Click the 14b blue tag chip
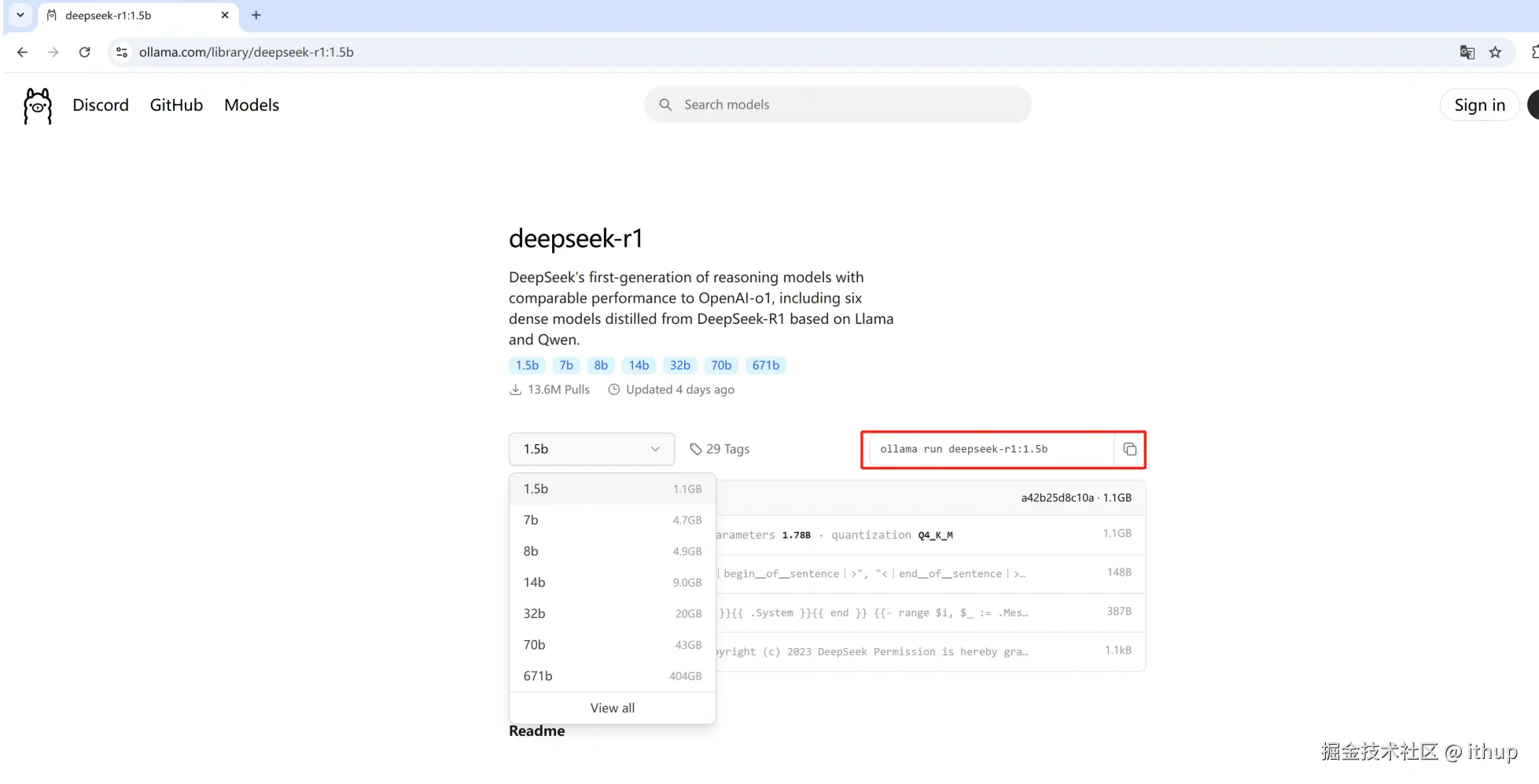Viewport: 1539px width, 784px height. (x=639, y=366)
